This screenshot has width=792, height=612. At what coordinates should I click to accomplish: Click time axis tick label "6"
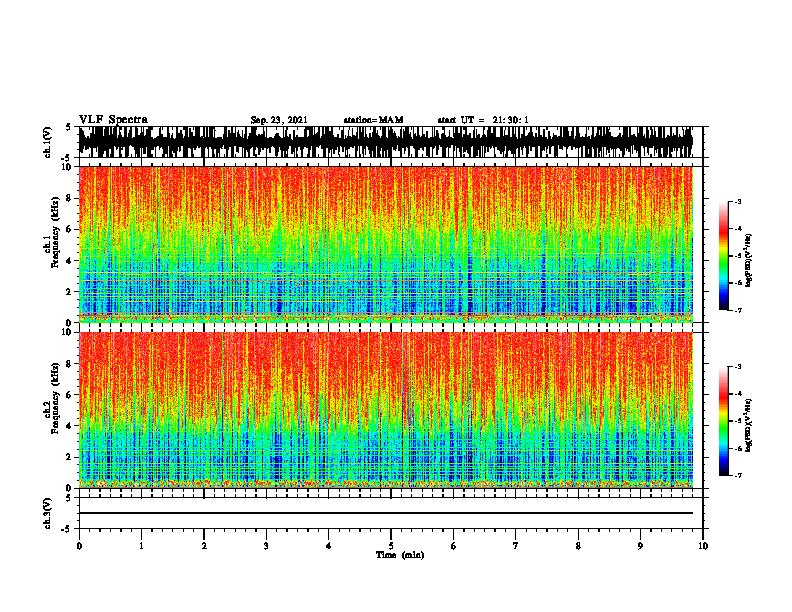pyautogui.click(x=454, y=546)
